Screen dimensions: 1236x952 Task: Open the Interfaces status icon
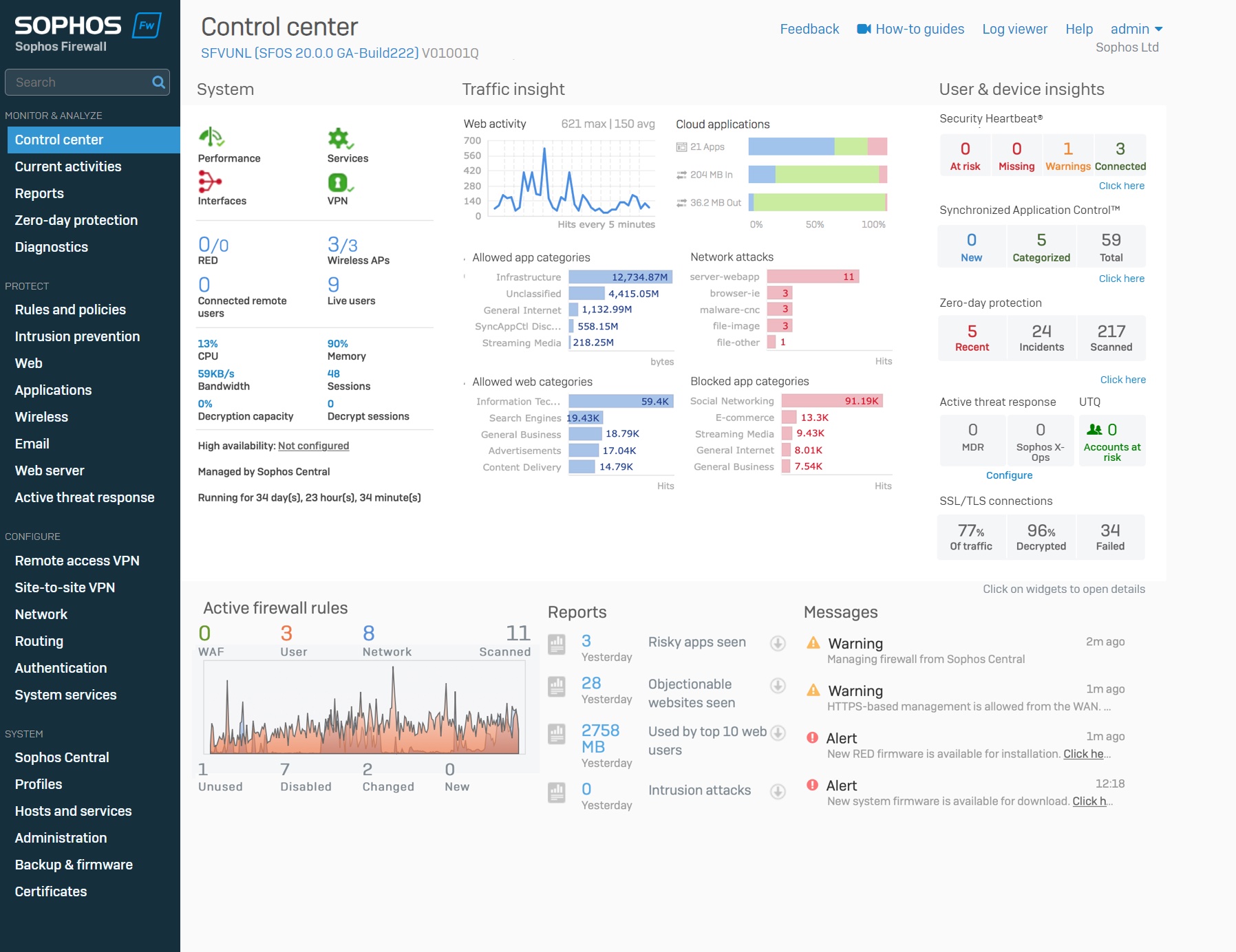(209, 182)
